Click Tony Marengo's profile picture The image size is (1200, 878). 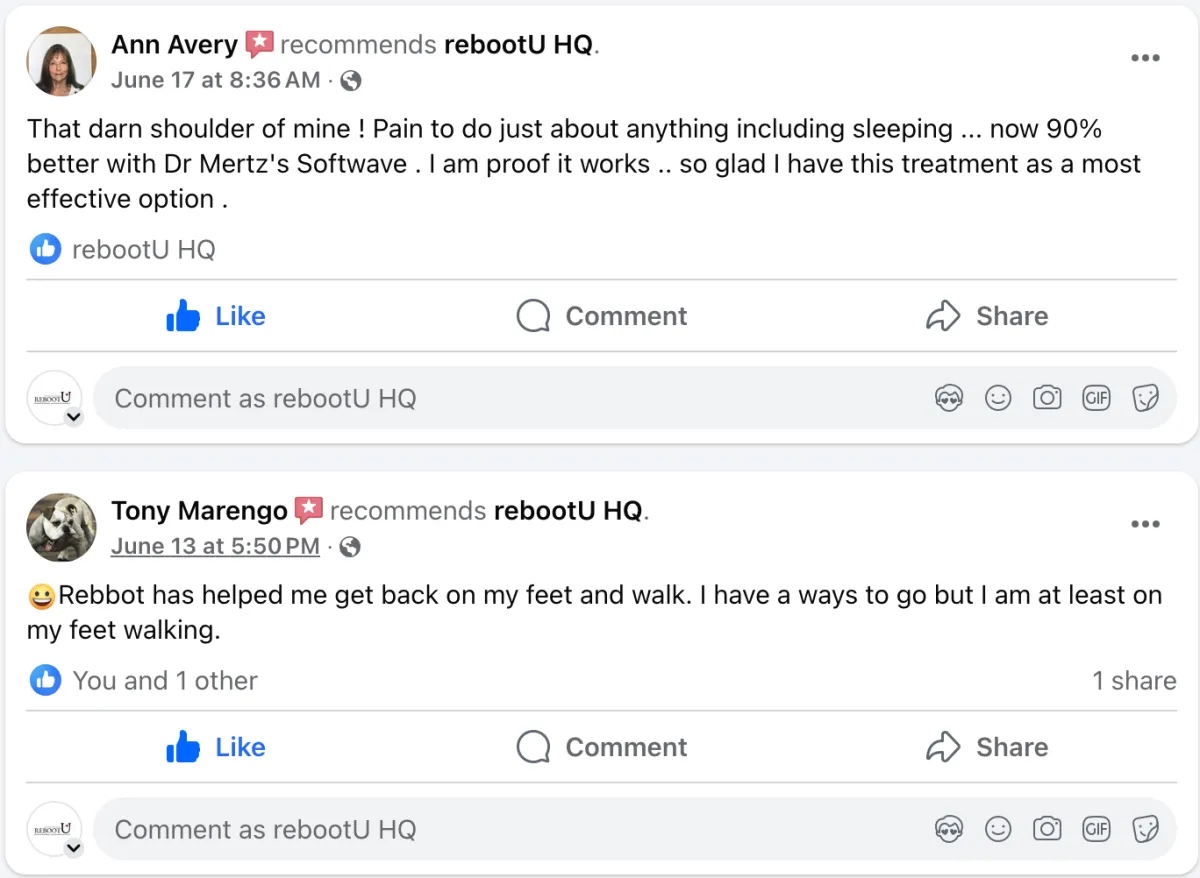[62, 527]
